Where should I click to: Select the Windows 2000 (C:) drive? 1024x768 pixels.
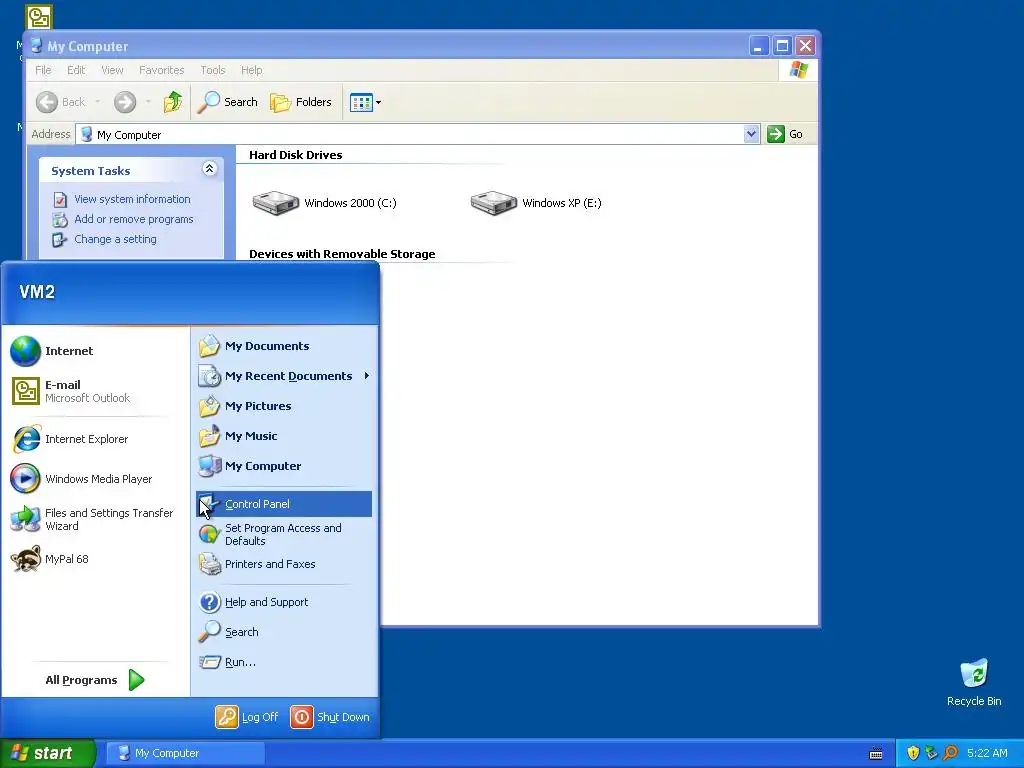click(325, 203)
